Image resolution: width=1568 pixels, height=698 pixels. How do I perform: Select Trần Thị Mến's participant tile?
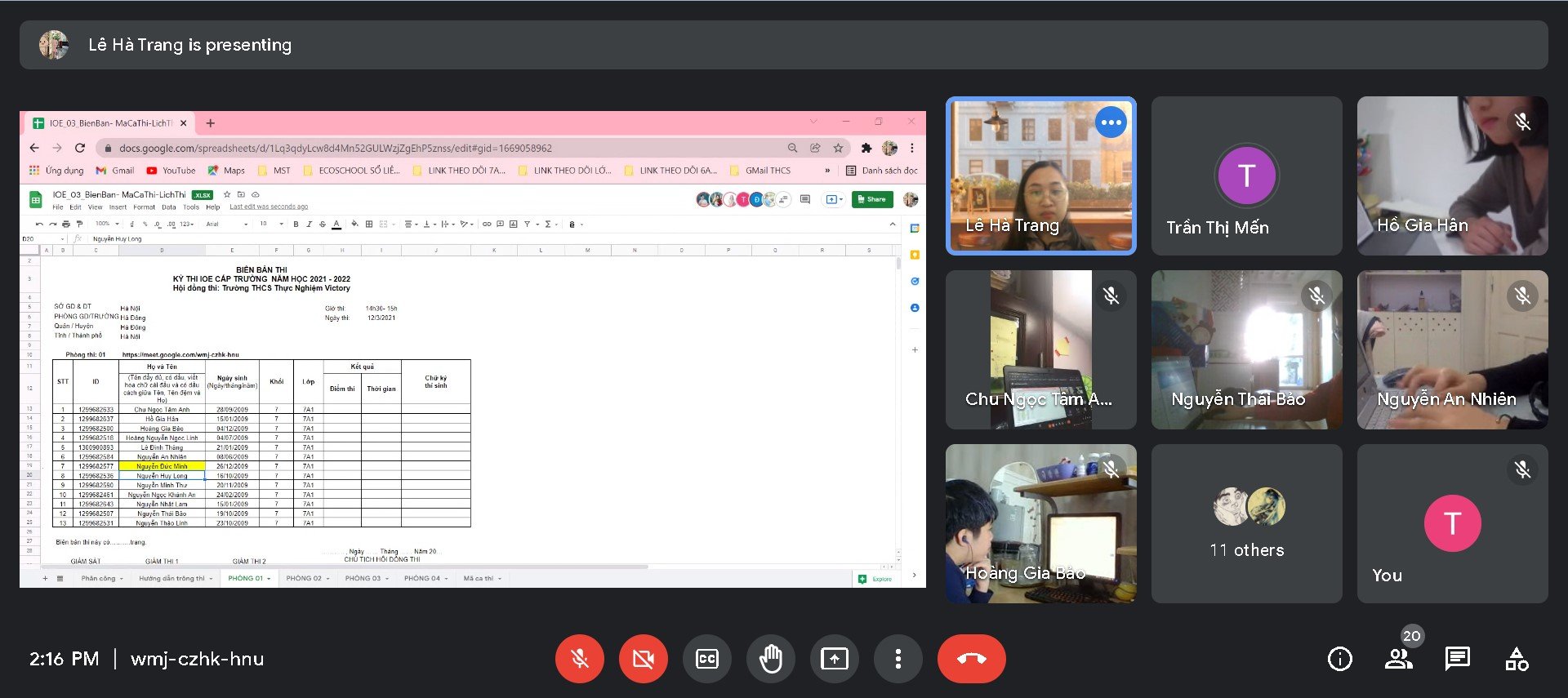pos(1246,176)
